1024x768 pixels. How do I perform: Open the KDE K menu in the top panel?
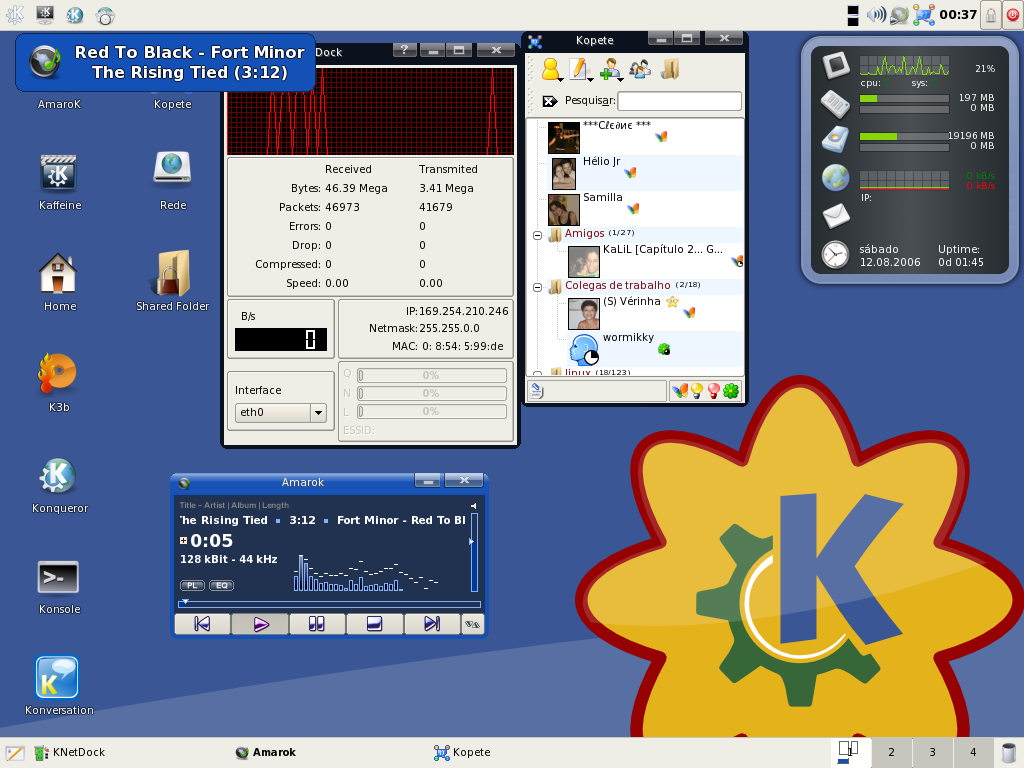(14, 14)
